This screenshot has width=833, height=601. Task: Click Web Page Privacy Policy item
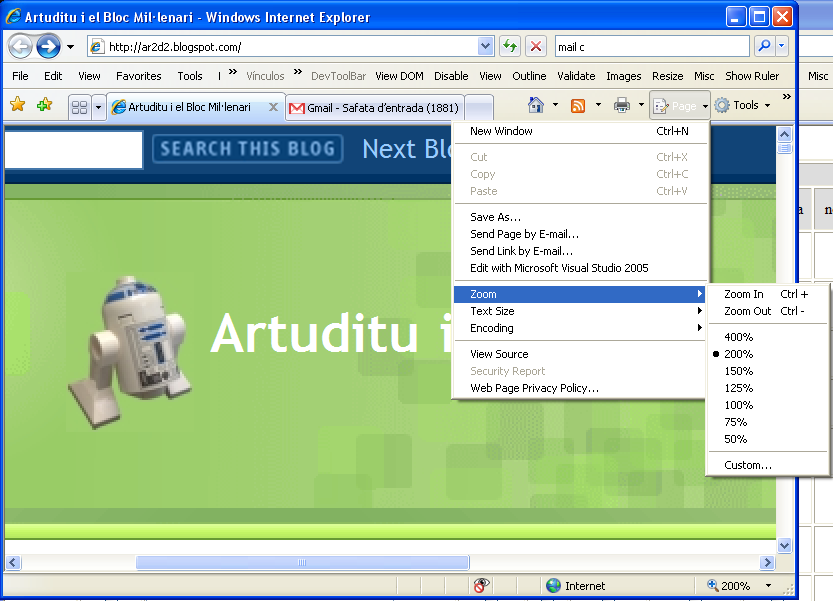click(x=582, y=388)
